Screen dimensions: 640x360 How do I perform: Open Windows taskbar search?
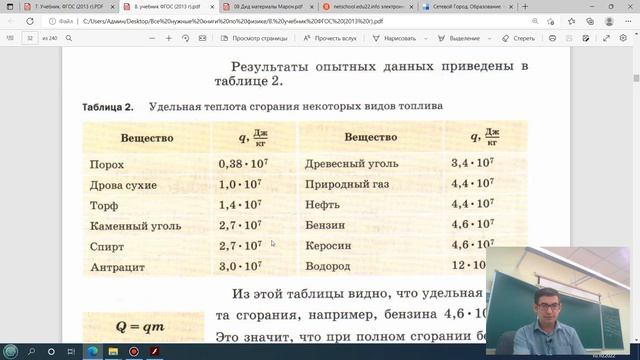pos(31,351)
